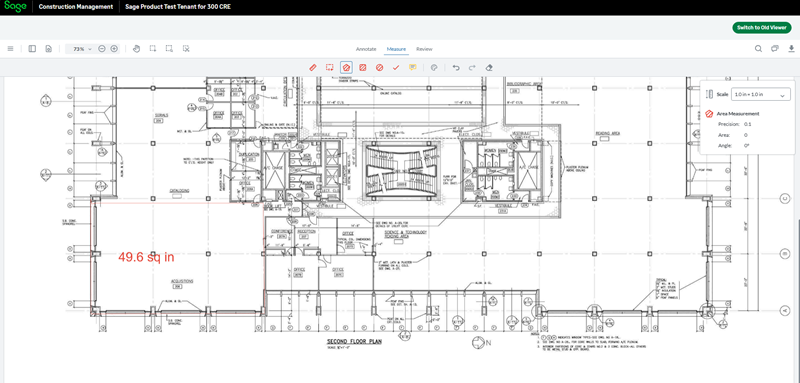Click the Construction Management header link
Viewport: 800px width, 383px height.
point(76,7)
